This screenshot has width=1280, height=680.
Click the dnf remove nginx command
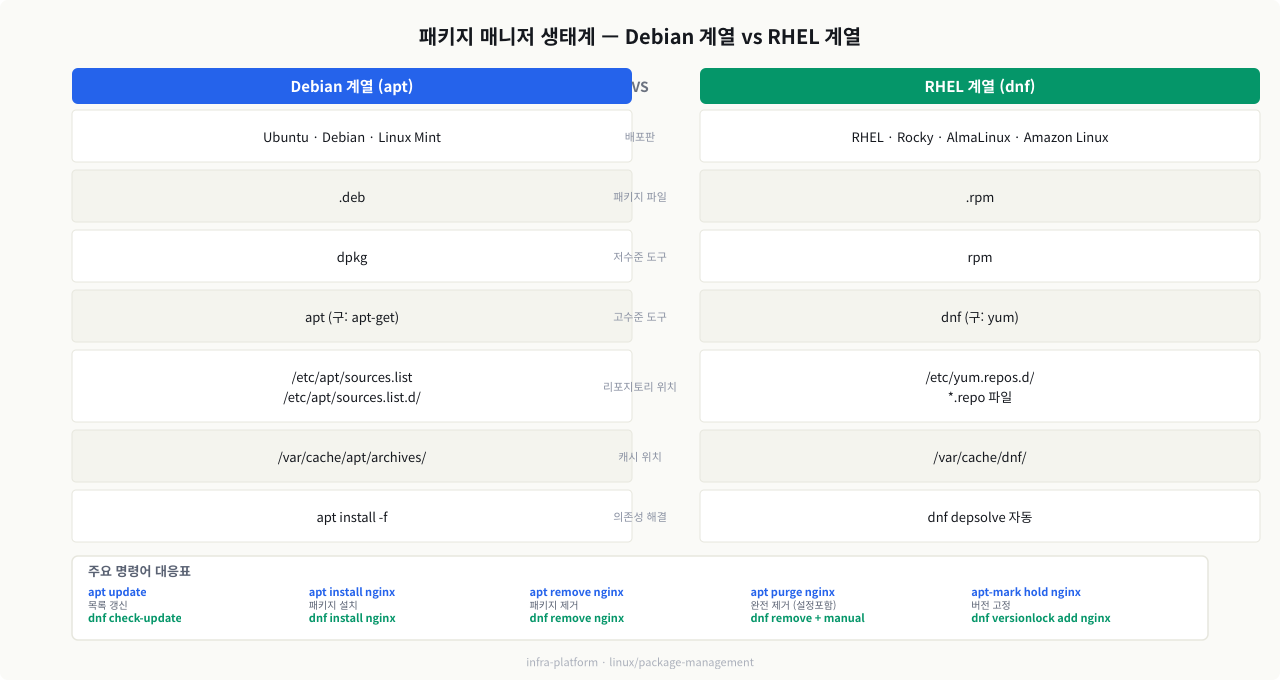coord(577,618)
